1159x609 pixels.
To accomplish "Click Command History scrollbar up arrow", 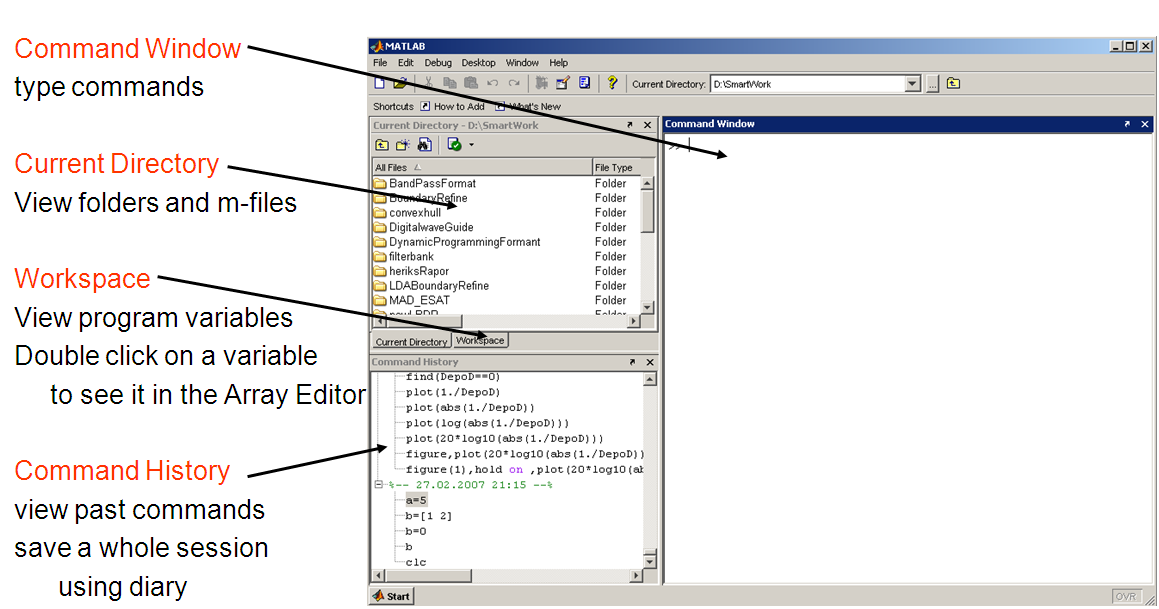I will point(650,379).
